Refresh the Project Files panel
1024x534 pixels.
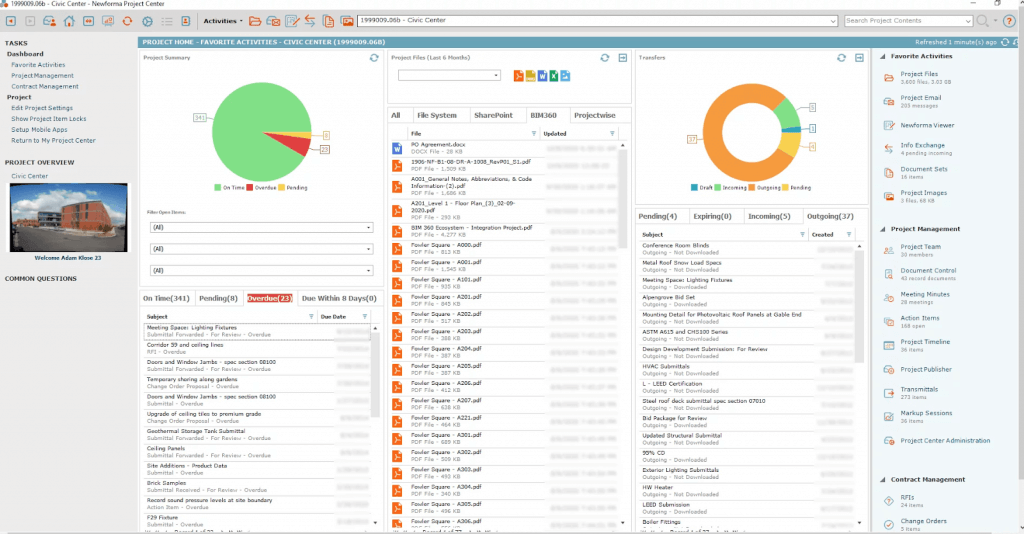click(605, 57)
